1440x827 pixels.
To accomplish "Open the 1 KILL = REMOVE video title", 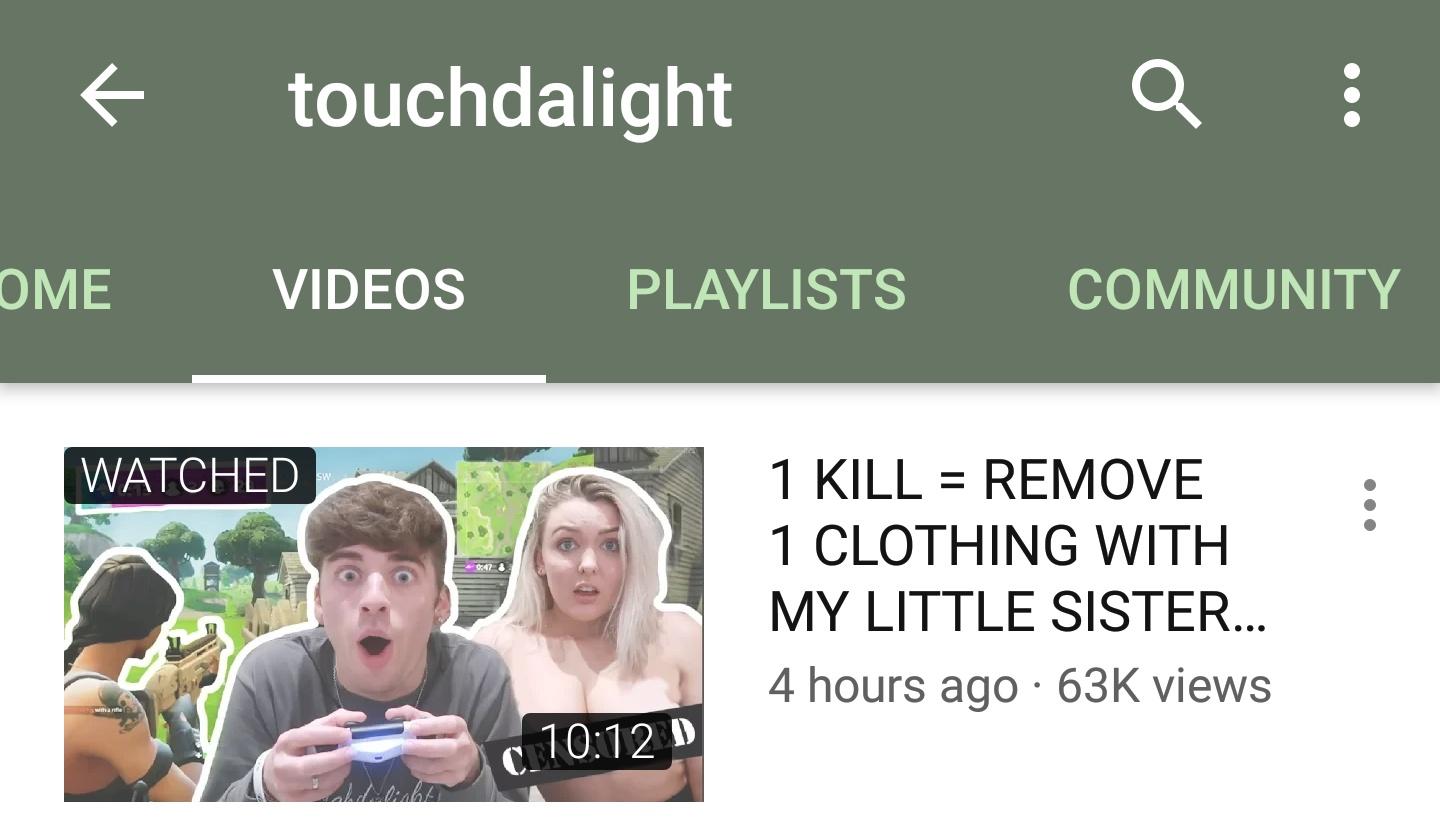I will (x=1018, y=545).
